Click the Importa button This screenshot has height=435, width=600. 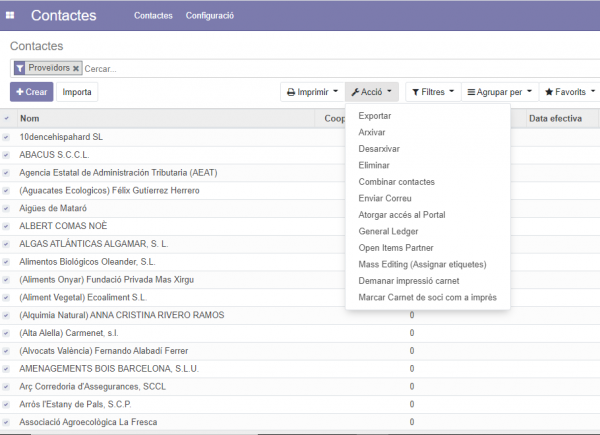77,92
